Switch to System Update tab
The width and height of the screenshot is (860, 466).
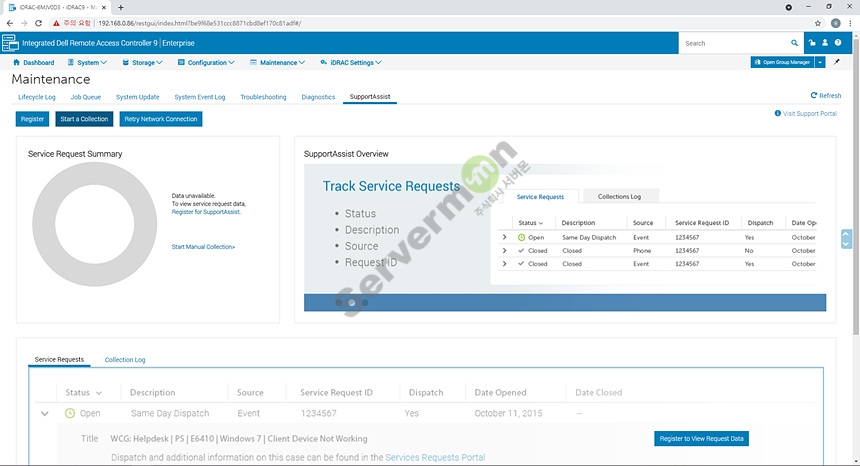[x=138, y=97]
